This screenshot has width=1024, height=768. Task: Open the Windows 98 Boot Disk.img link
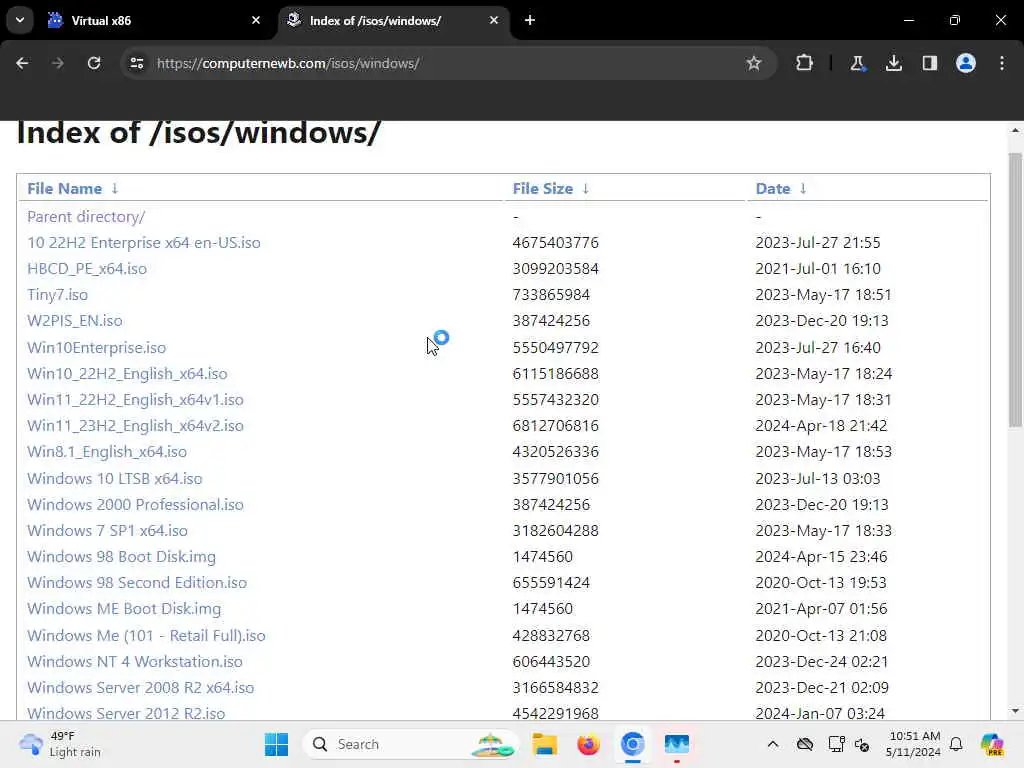pyautogui.click(x=121, y=557)
